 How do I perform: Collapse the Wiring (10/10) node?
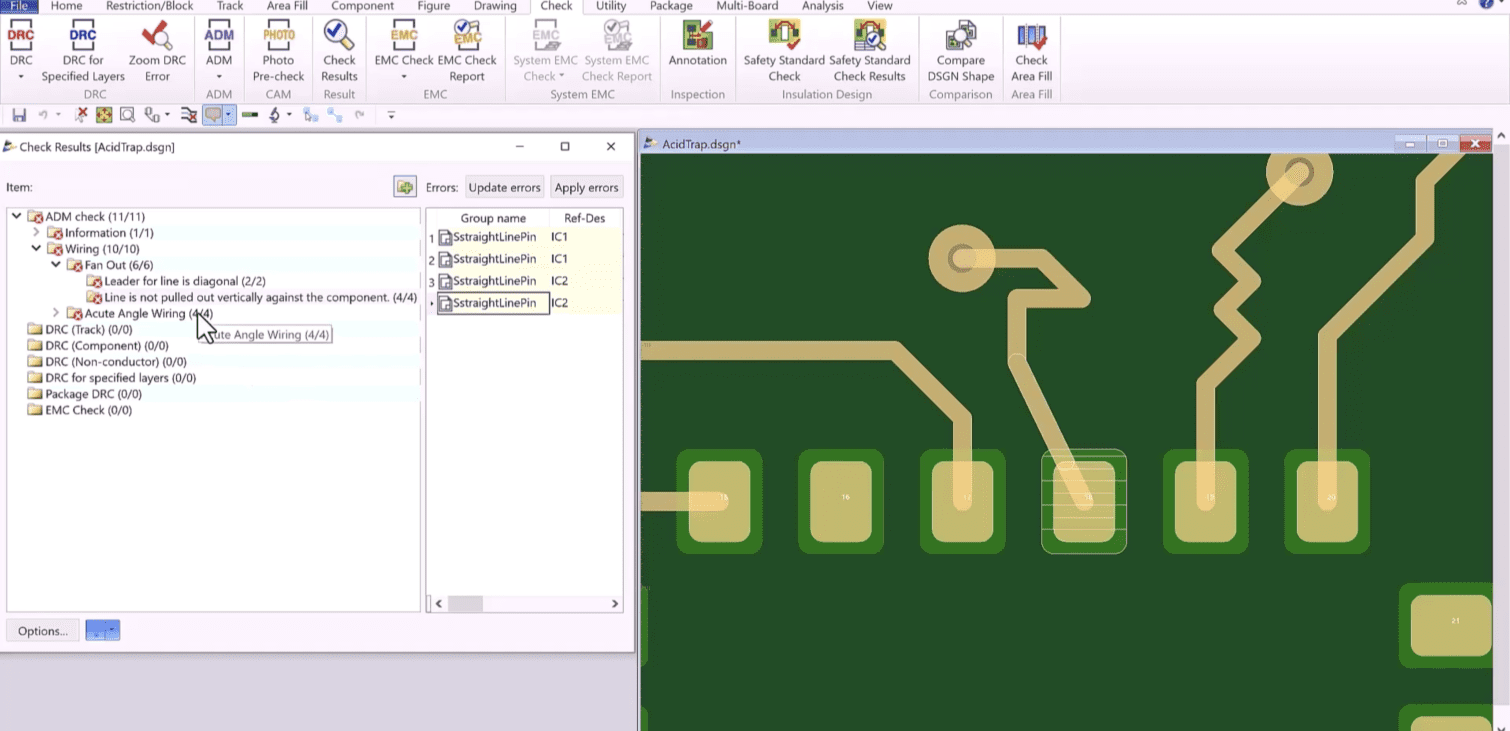37,248
